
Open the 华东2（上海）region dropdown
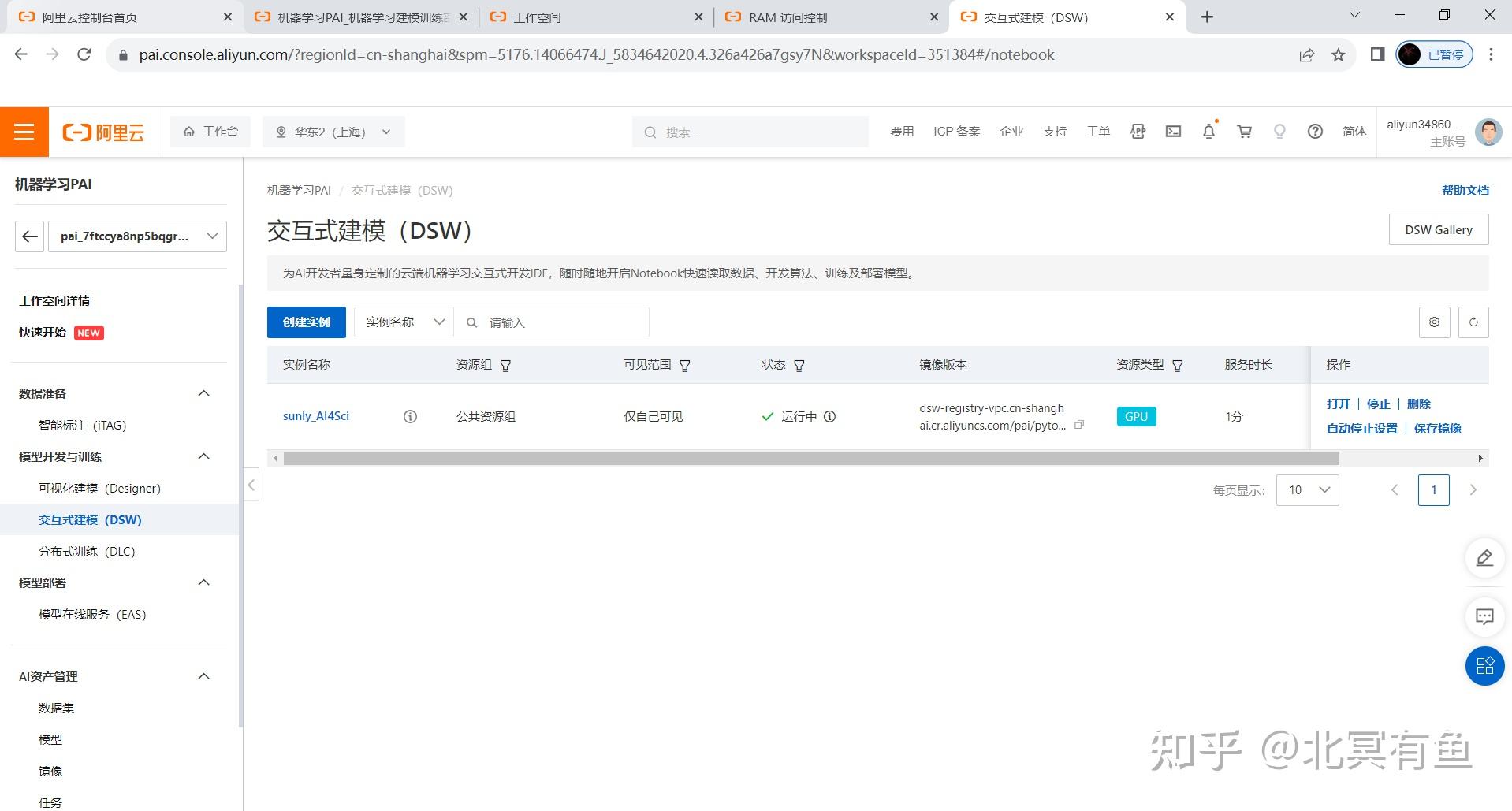click(333, 131)
